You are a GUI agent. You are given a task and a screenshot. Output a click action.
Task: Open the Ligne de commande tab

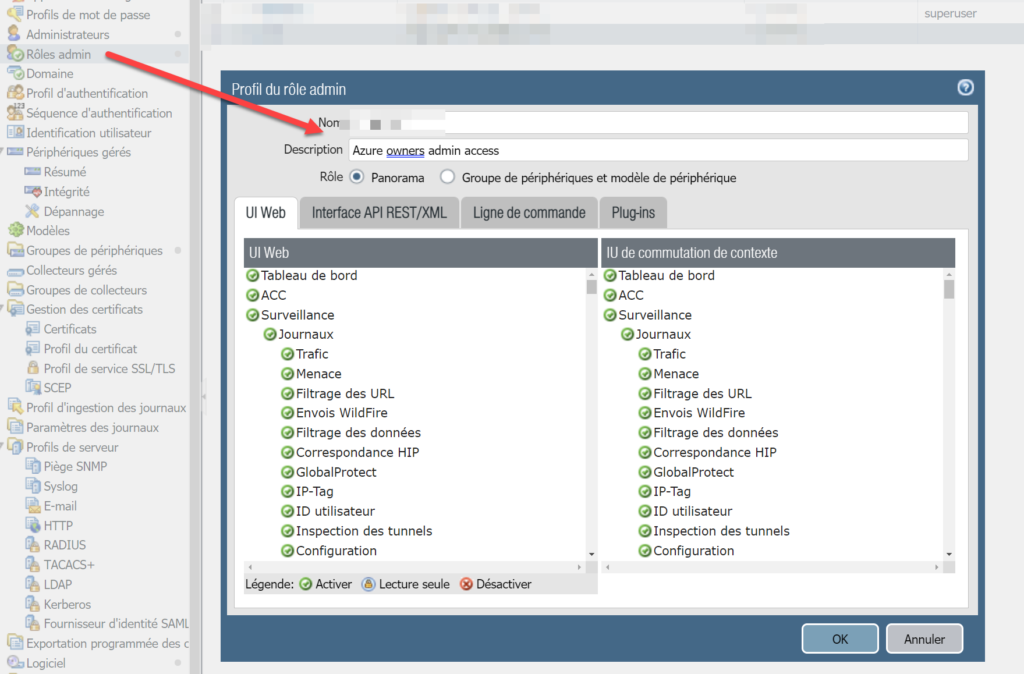pyautogui.click(x=529, y=212)
